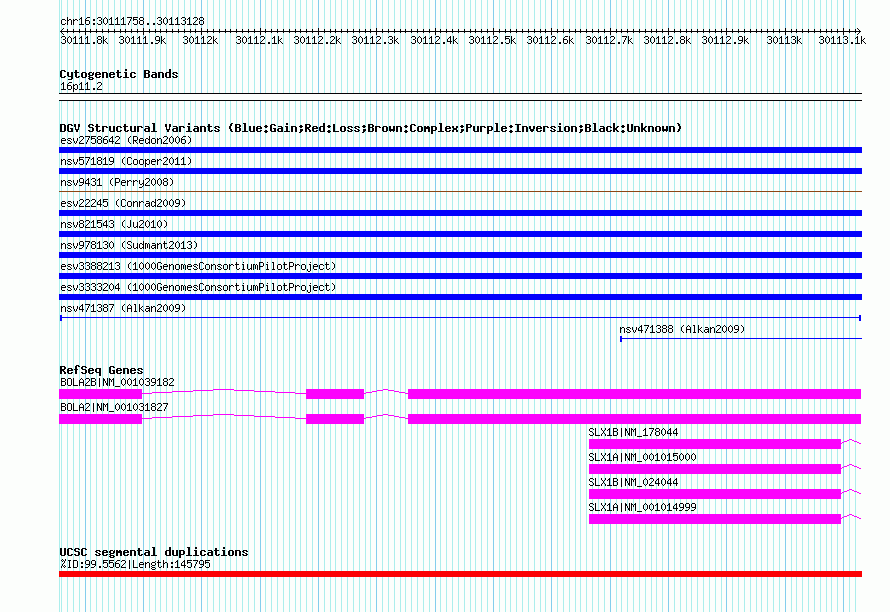Click the nsv471387 (Alkan2009) label
The width and height of the screenshot is (890, 612).
(123, 308)
